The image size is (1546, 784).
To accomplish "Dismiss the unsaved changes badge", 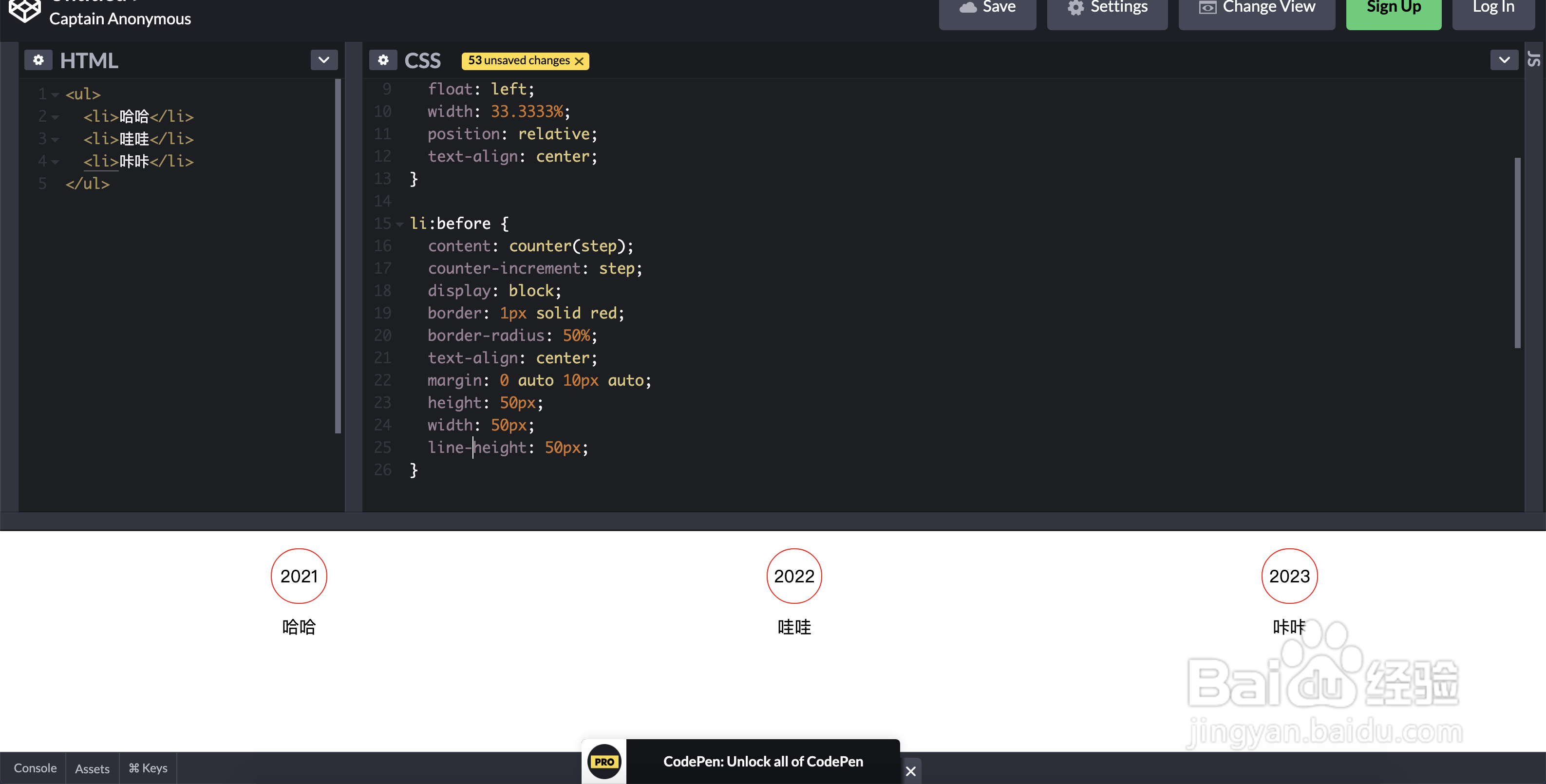I will tap(579, 61).
